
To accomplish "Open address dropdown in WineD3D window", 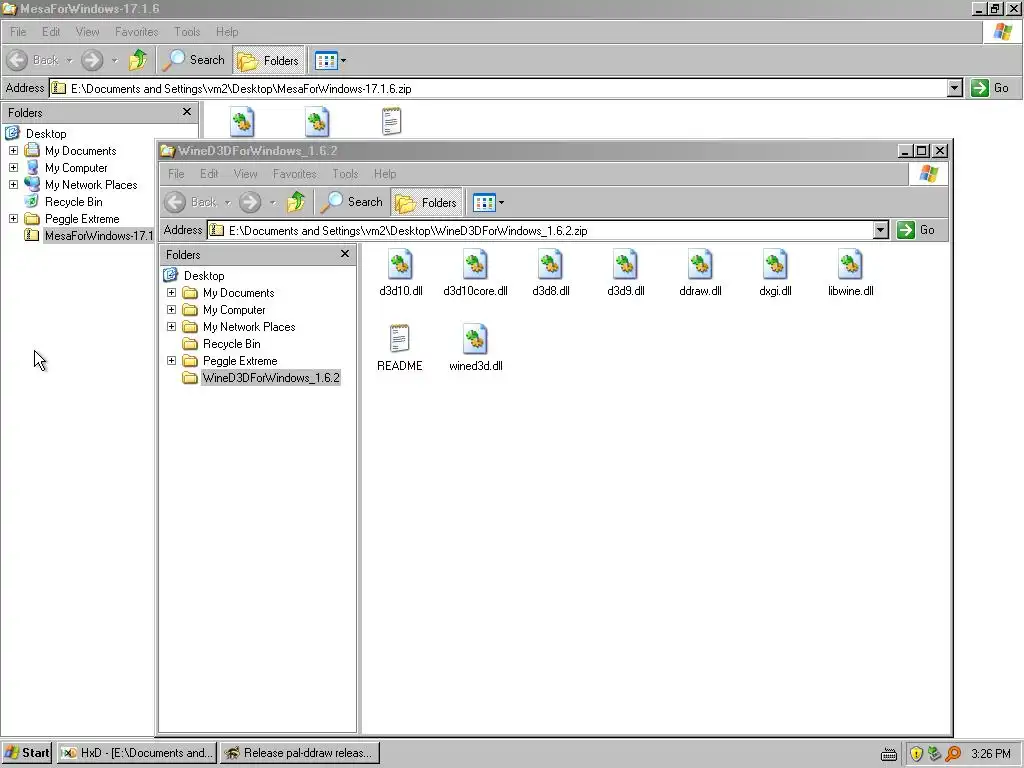I will (881, 230).
